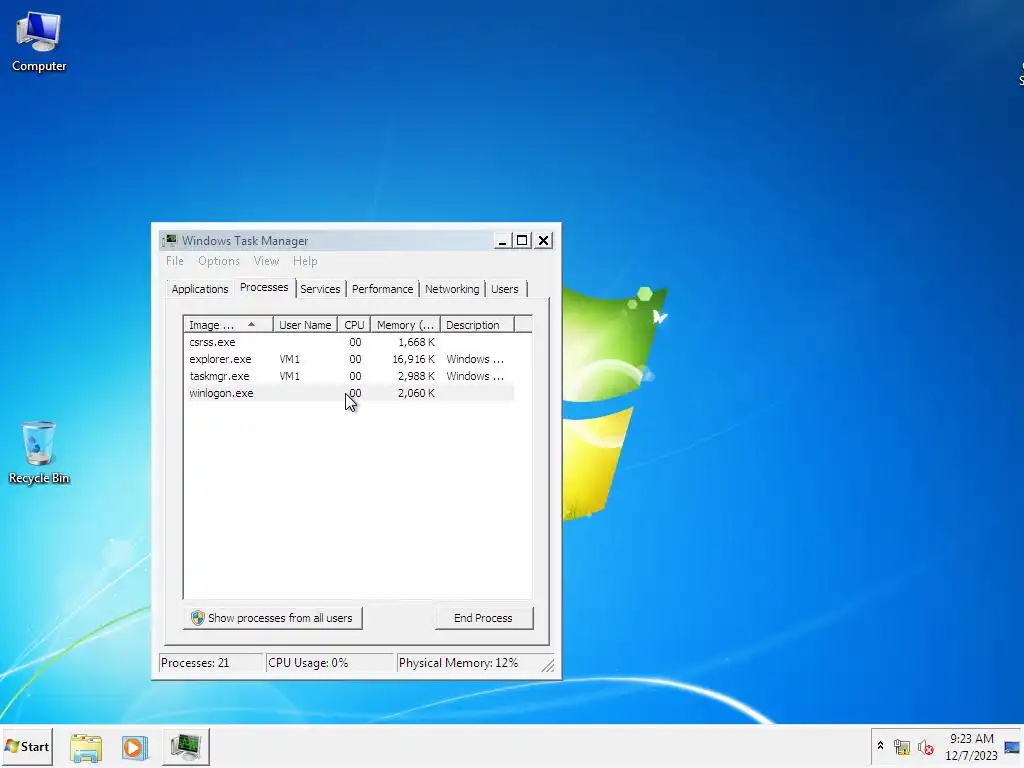Image resolution: width=1024 pixels, height=768 pixels.
Task: Open the Start menu
Action: tap(27, 746)
